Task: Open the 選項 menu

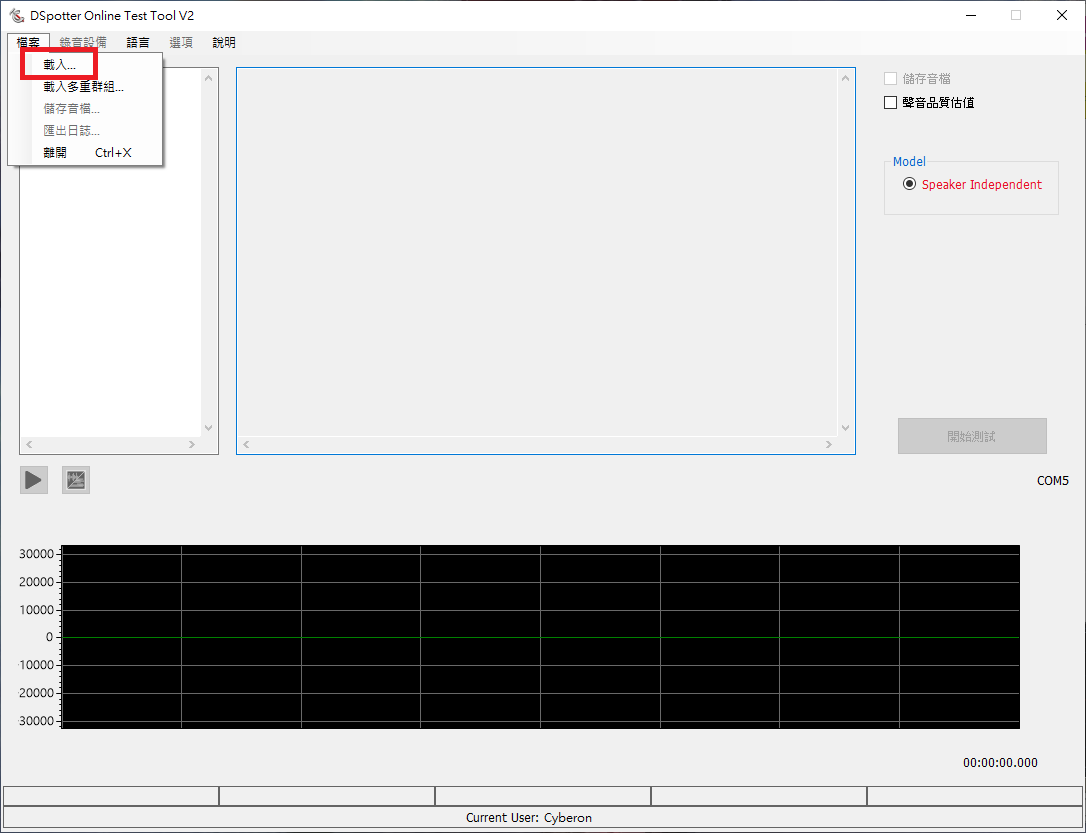Action: pyautogui.click(x=180, y=42)
